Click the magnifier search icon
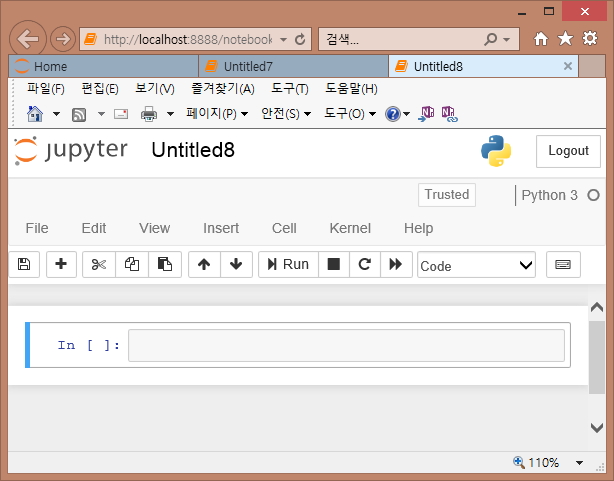The image size is (614, 481). [490, 39]
